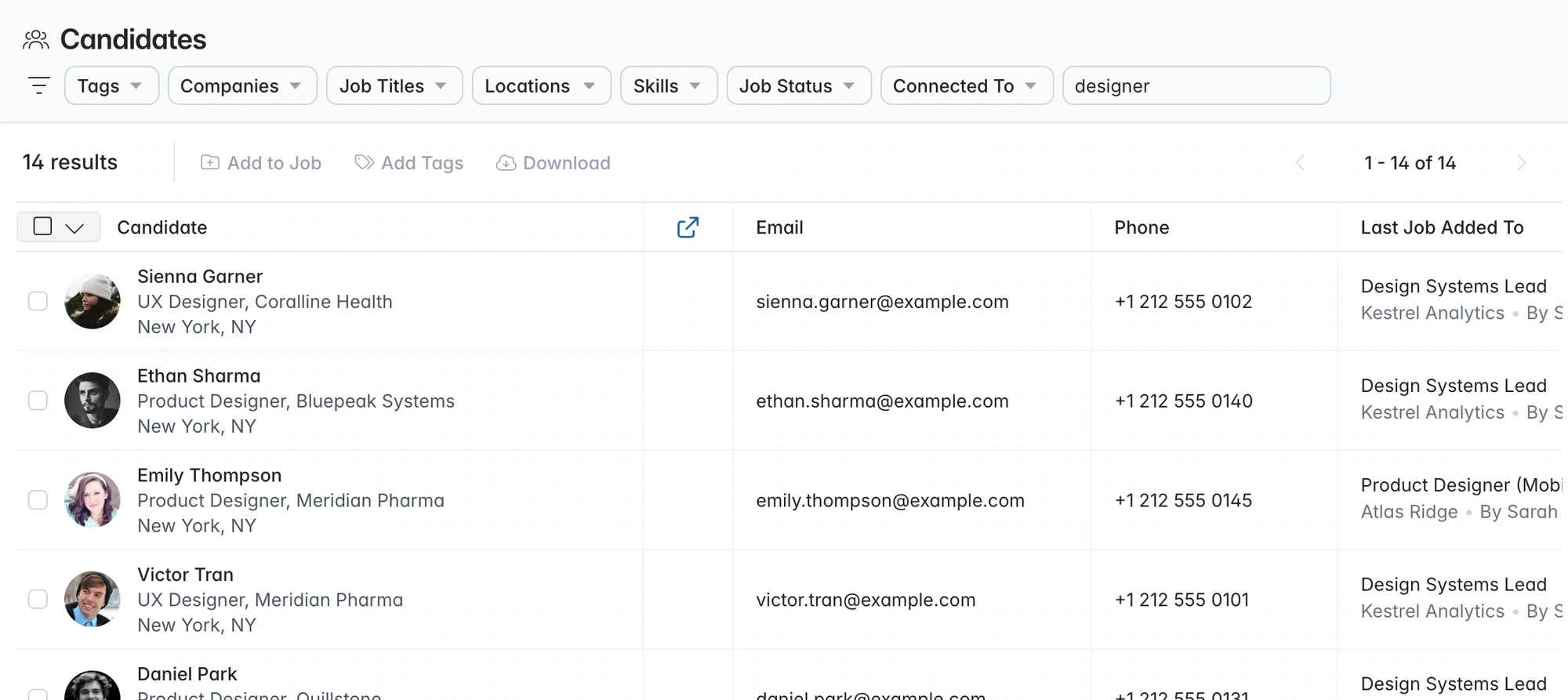Screen dimensions: 1568x700
Task: Click Design Systems Lead in Victor Tran's row
Action: [1454, 585]
